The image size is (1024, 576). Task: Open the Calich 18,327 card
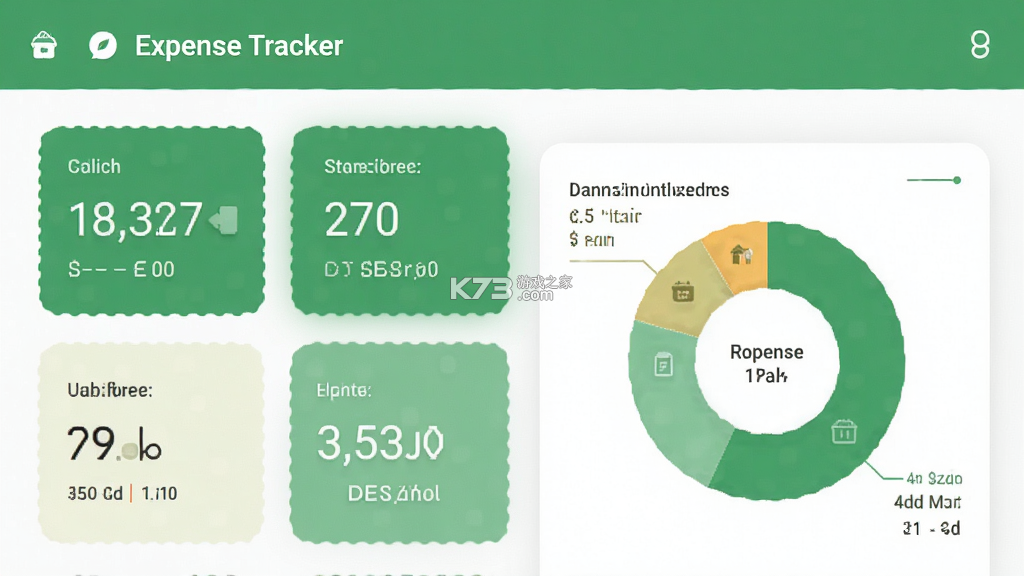[152, 221]
